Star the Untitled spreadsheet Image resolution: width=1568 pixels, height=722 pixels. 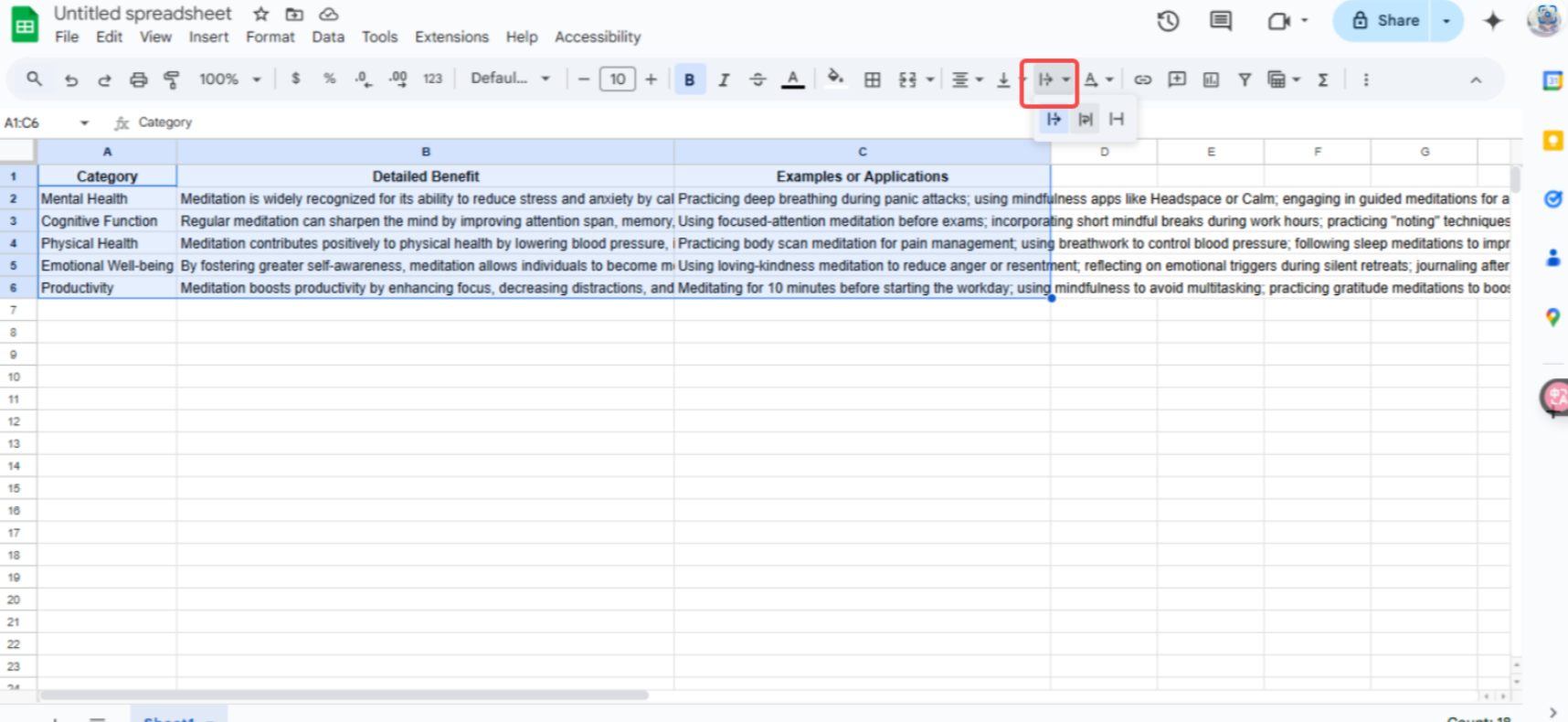coord(261,14)
